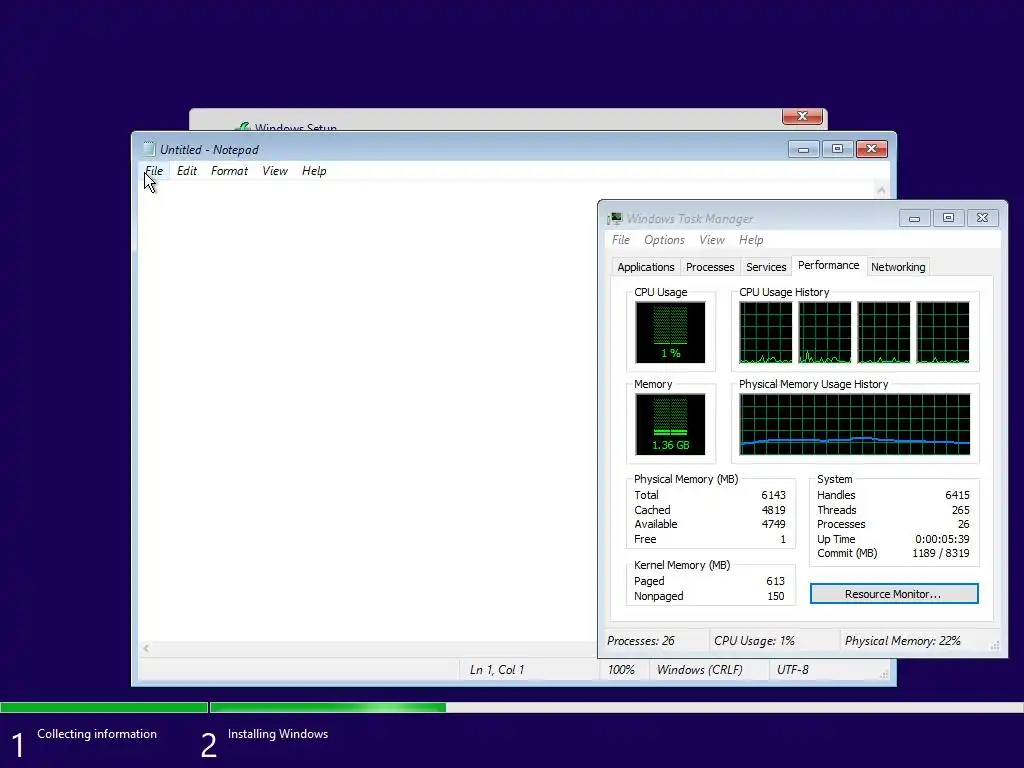Click the Task Manager resize grip
Image resolution: width=1024 pixels, height=768 pixels.
(x=995, y=645)
